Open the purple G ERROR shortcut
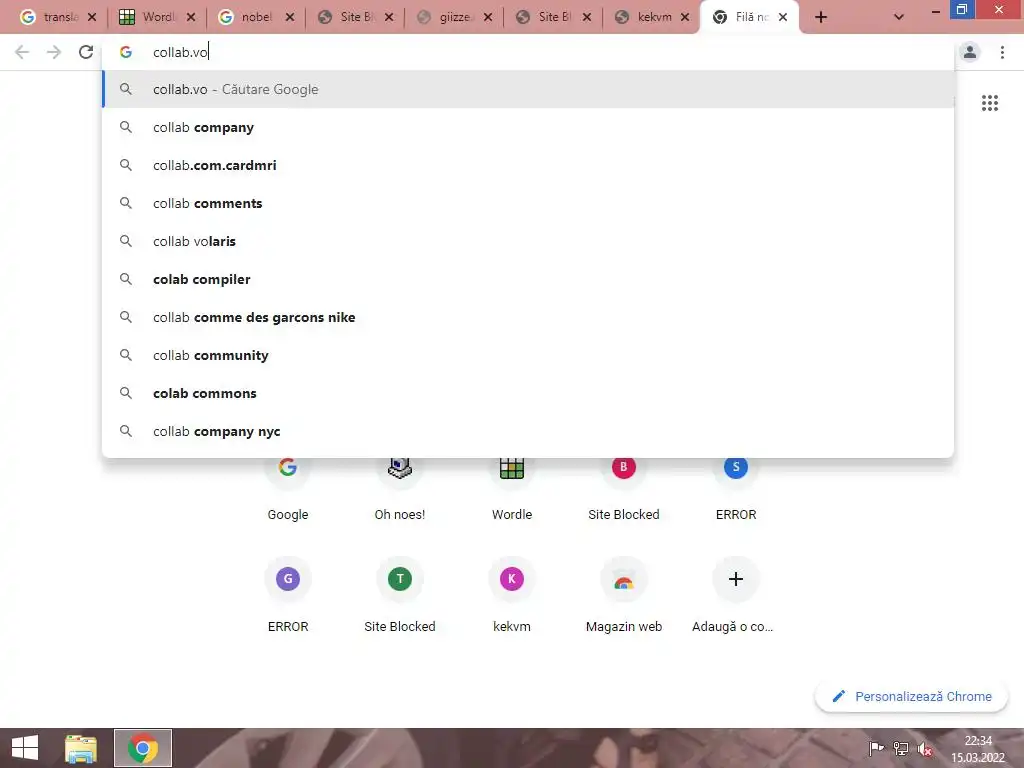Image resolution: width=1024 pixels, height=768 pixels. (288, 594)
